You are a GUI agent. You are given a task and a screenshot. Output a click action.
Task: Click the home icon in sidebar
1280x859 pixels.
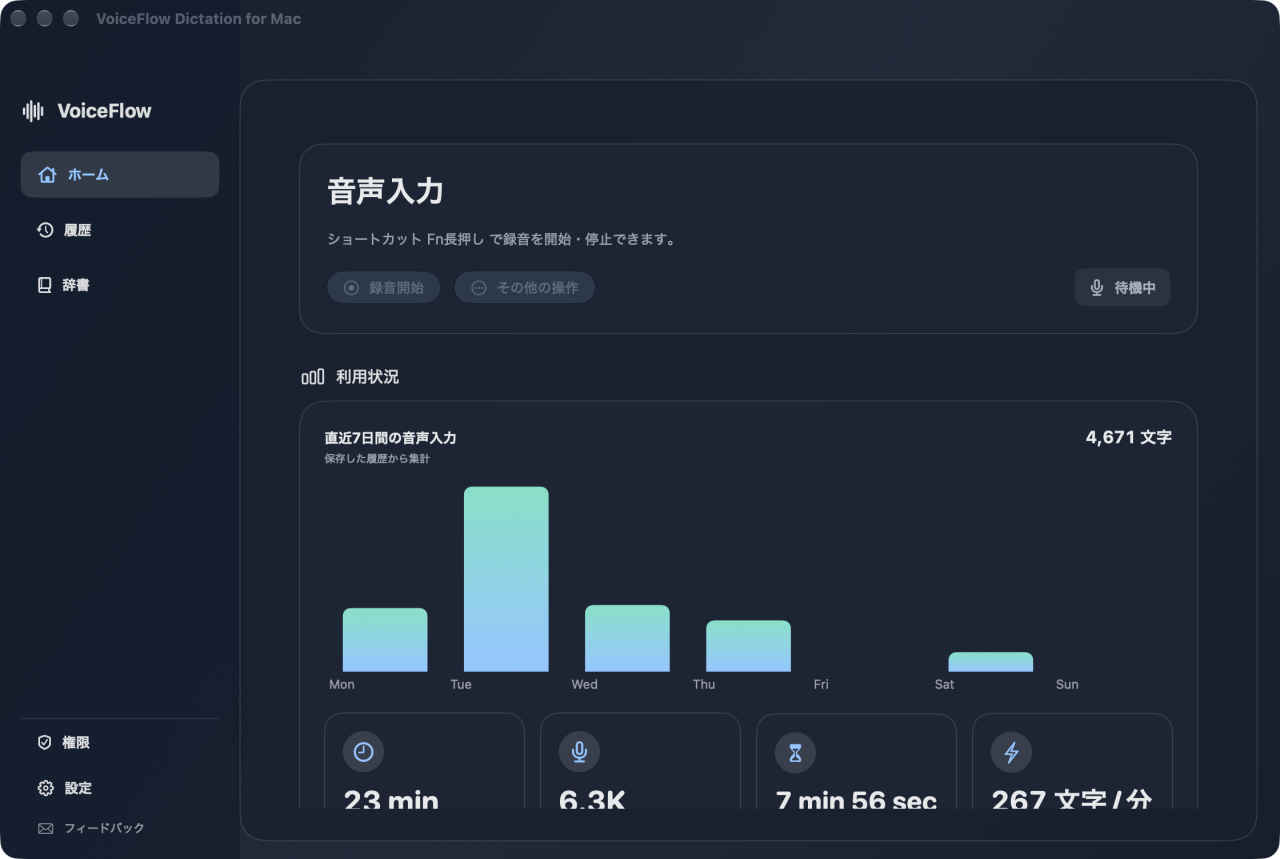[x=47, y=175]
